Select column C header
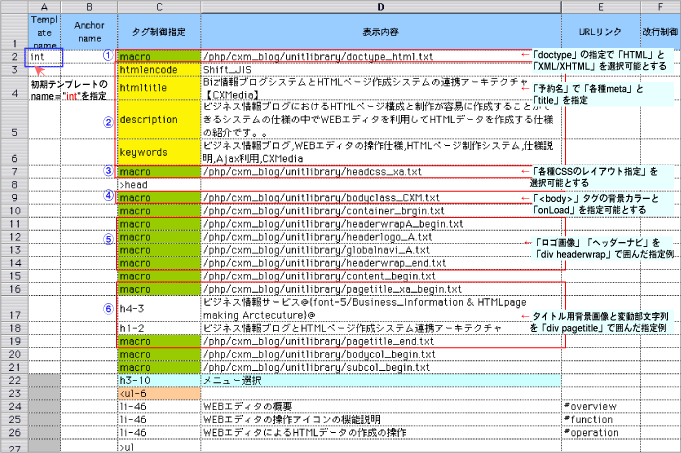This screenshot has height=453, width=681. pos(159,7)
